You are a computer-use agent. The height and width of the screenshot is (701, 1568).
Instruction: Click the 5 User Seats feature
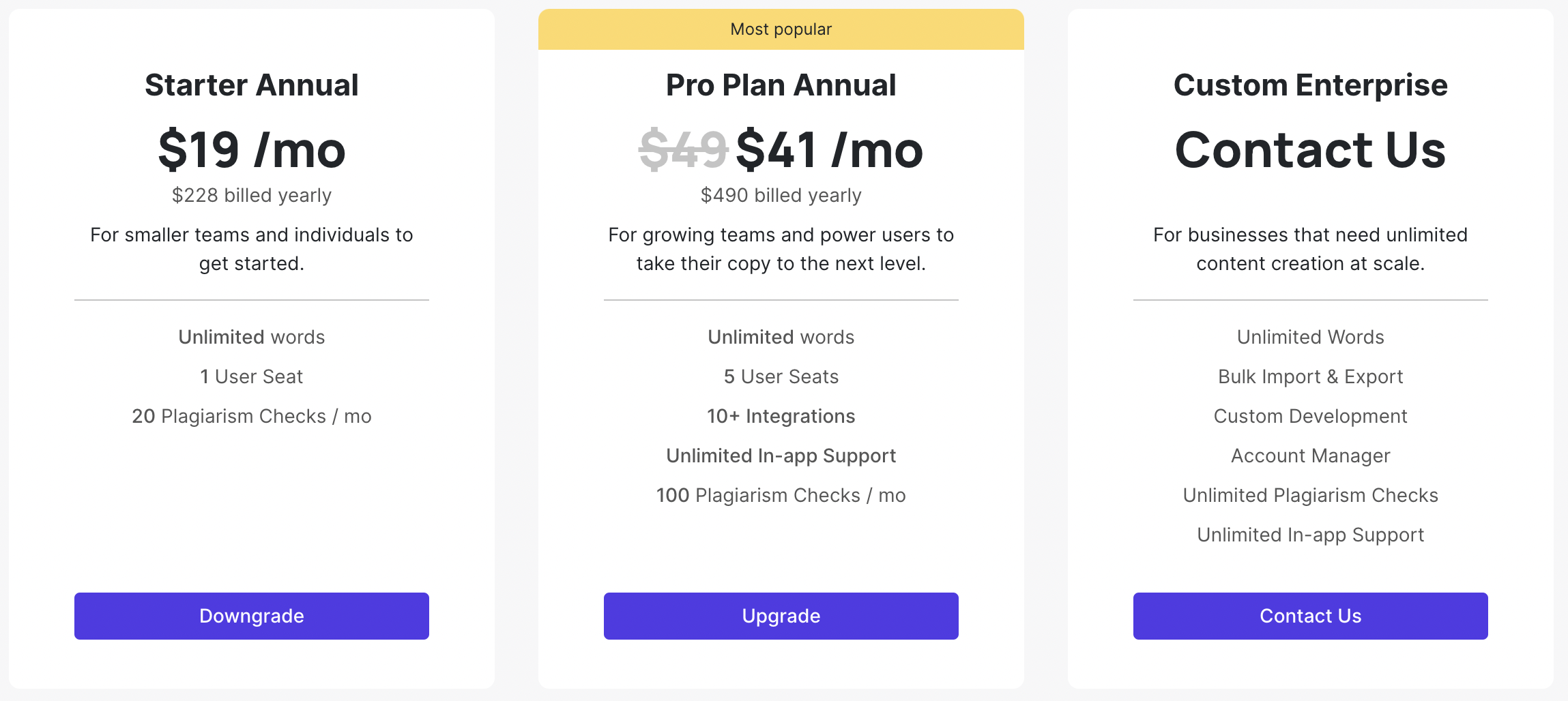781,376
